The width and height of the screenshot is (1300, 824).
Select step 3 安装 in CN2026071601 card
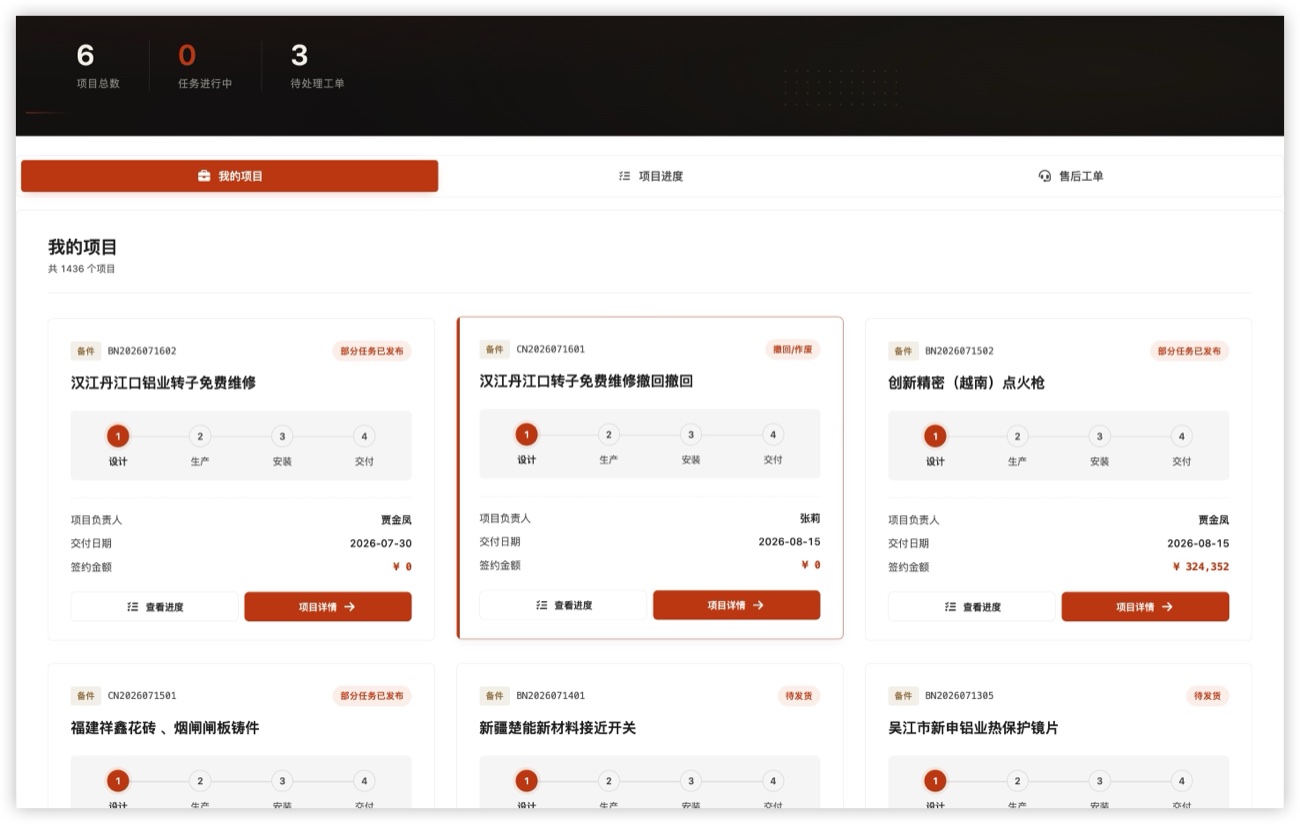691,434
